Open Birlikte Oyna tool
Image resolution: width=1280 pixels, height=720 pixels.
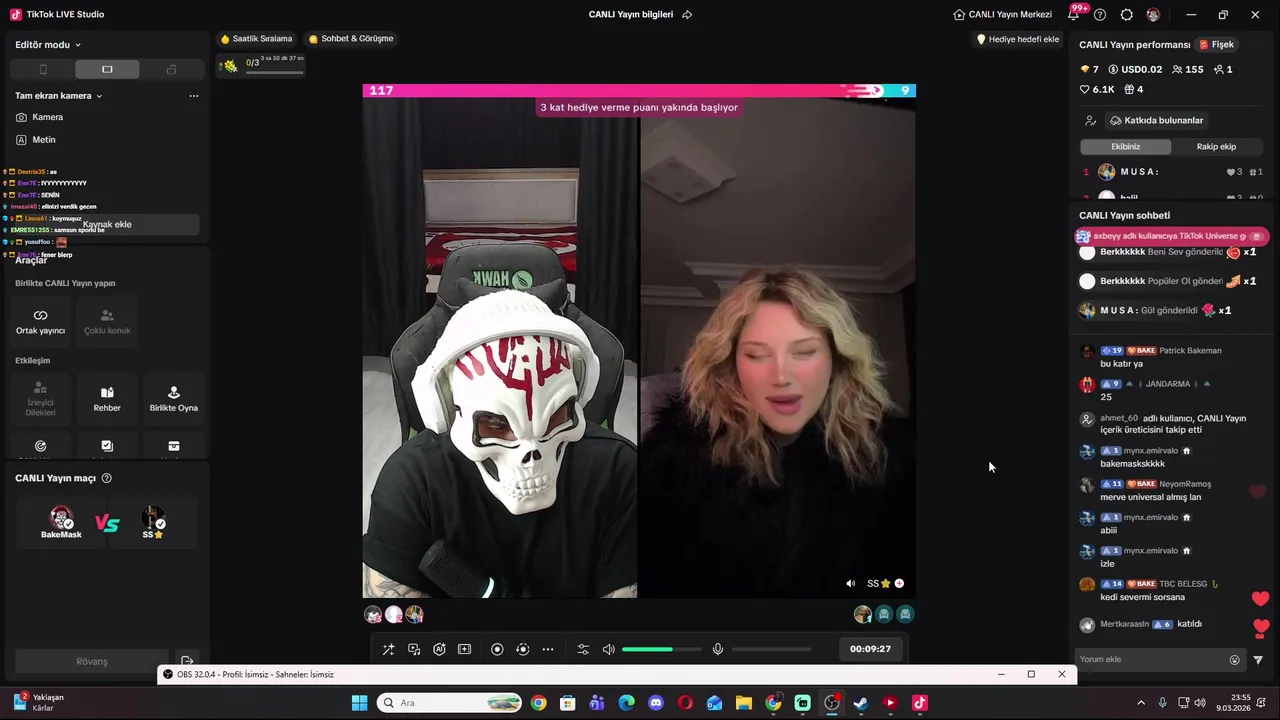click(x=174, y=399)
